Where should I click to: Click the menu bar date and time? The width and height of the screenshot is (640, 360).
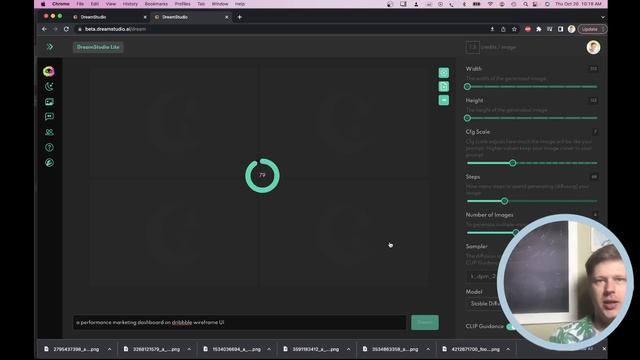(x=578, y=4)
